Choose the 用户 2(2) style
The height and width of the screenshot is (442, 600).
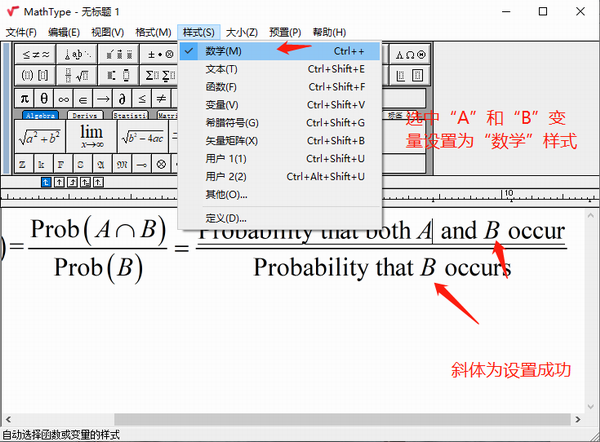pos(280,176)
